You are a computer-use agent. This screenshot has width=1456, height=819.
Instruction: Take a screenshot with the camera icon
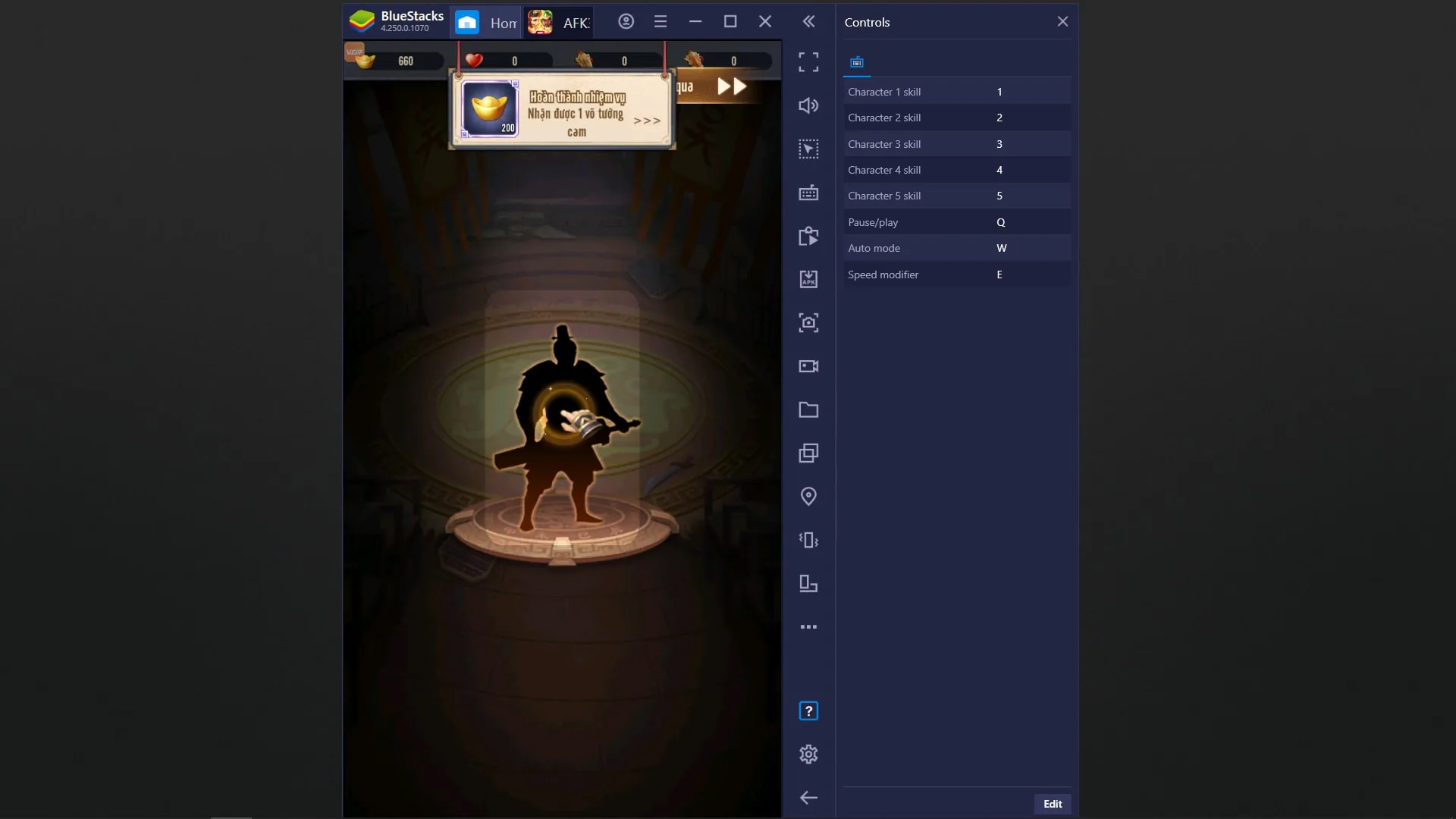[x=808, y=323]
